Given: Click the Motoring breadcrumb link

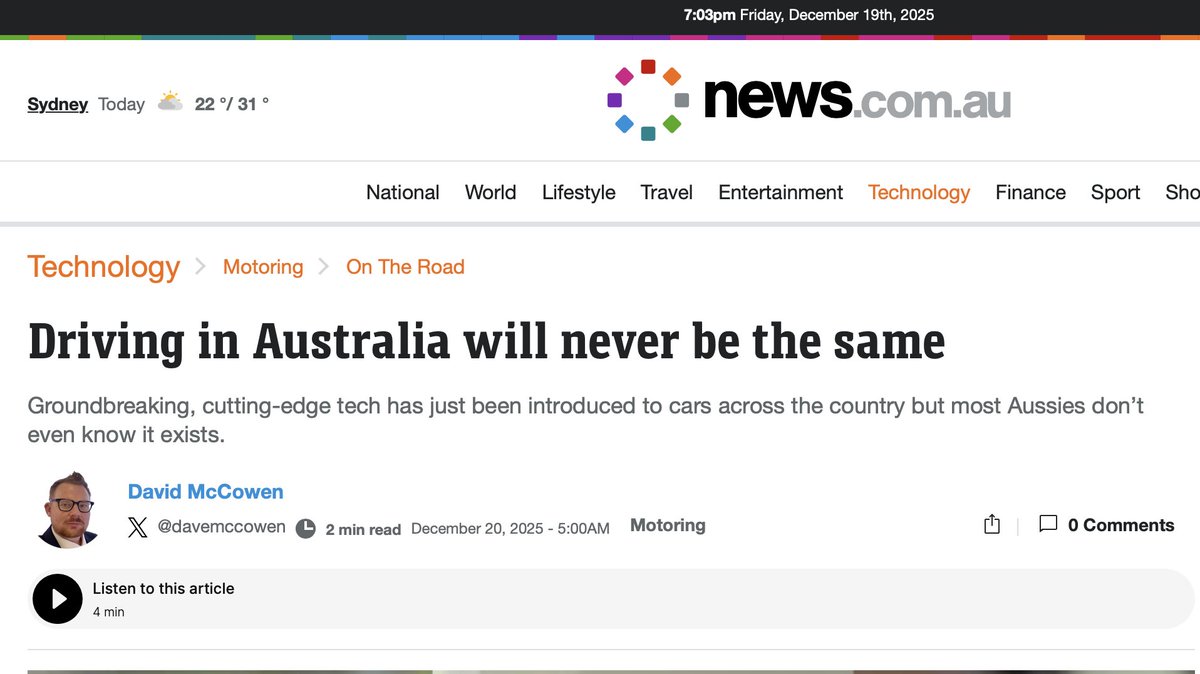Looking at the screenshot, I should pyautogui.click(x=262, y=266).
